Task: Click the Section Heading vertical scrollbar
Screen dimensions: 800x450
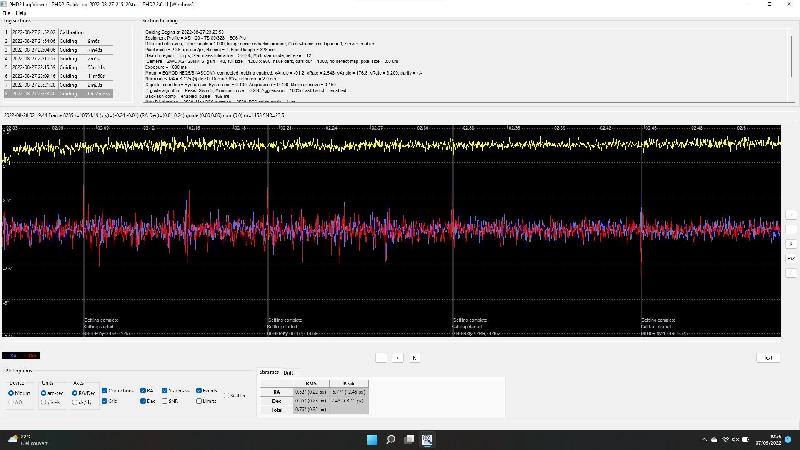Action: tap(791, 64)
